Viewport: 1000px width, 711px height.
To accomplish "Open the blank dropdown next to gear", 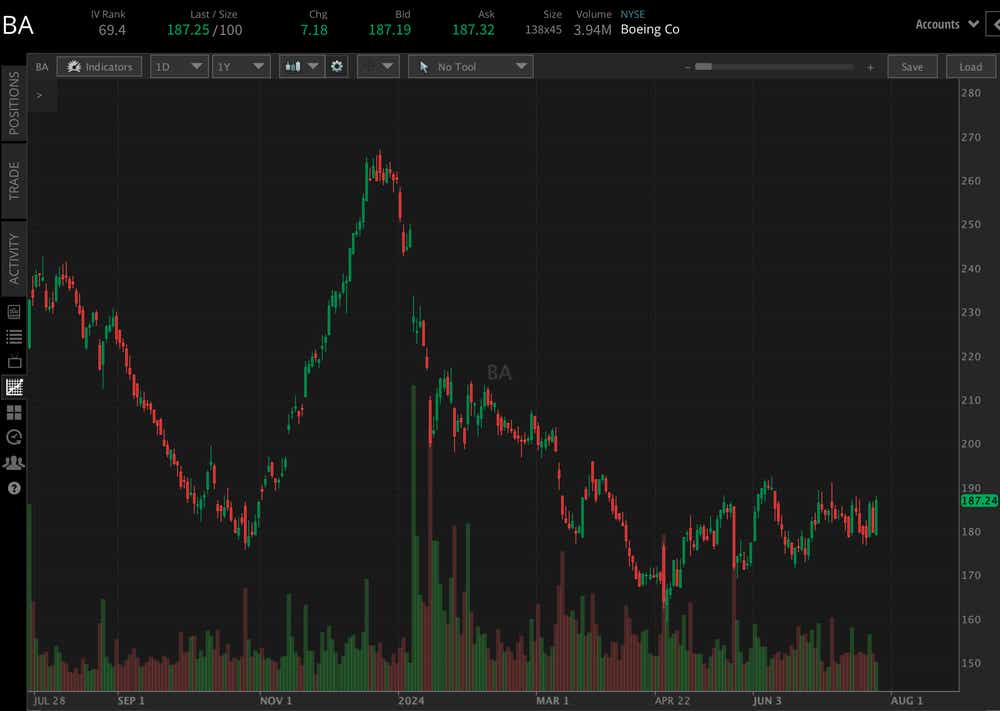I will (x=378, y=66).
